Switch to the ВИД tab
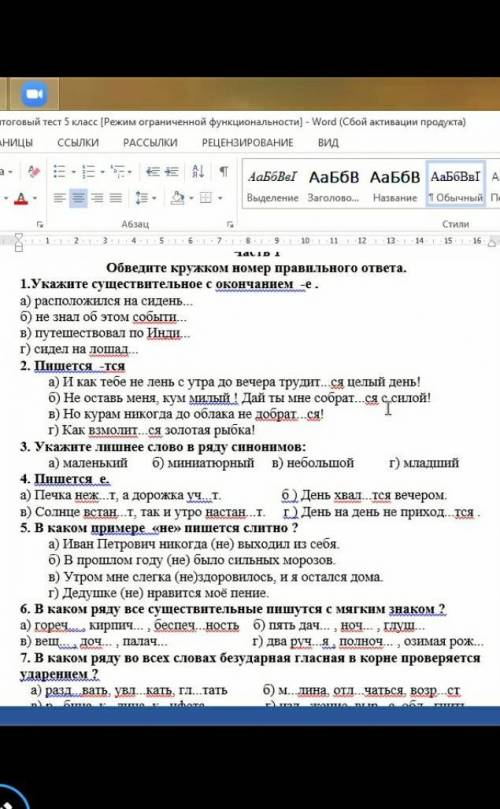 click(328, 143)
